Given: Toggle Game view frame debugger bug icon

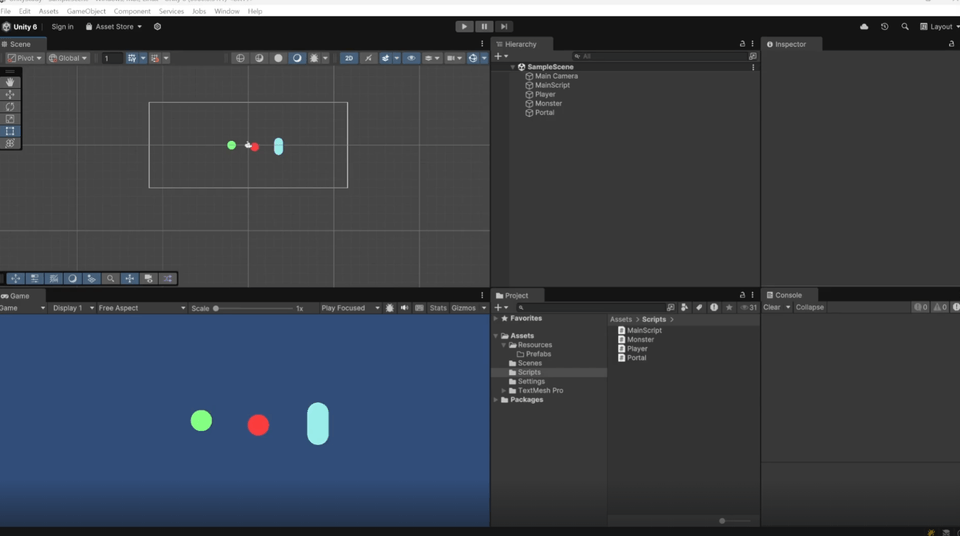Looking at the screenshot, I should [389, 308].
